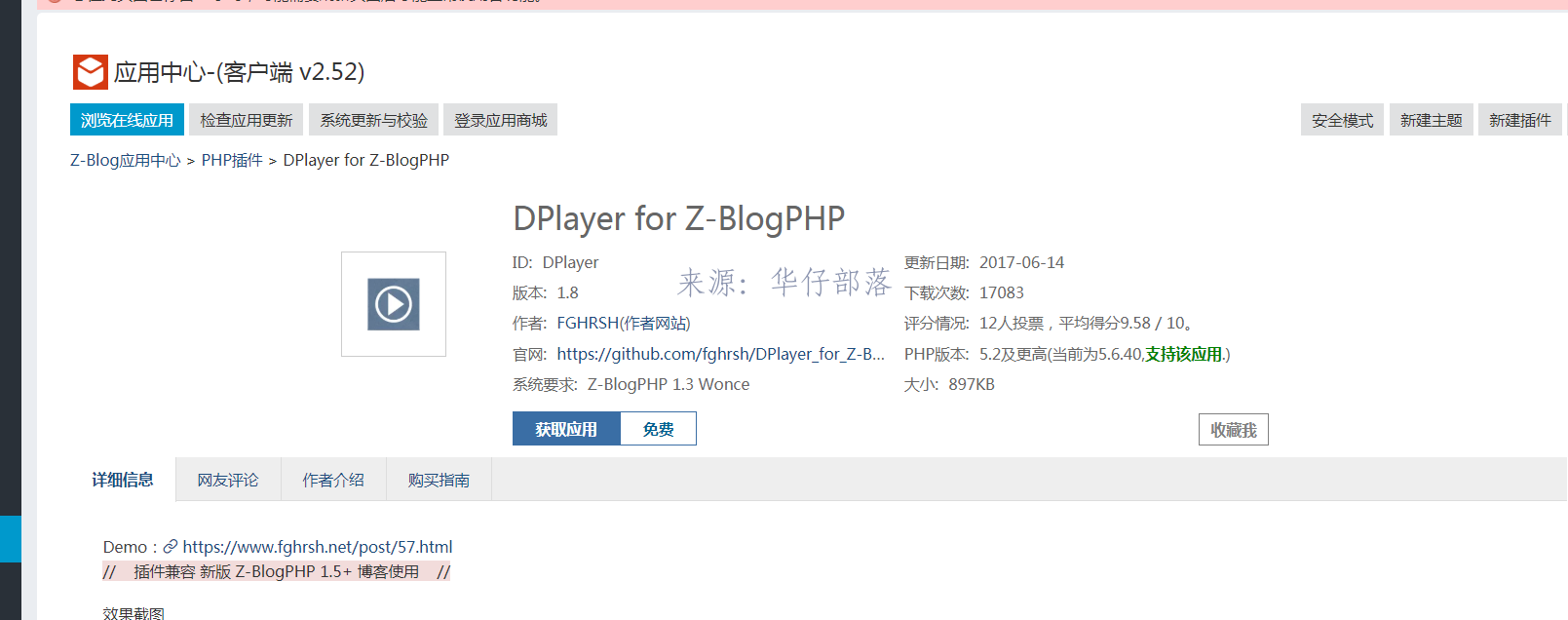Open the DPlayer play-button thumbnail
This screenshot has width=1568, height=620.
pos(394,304)
